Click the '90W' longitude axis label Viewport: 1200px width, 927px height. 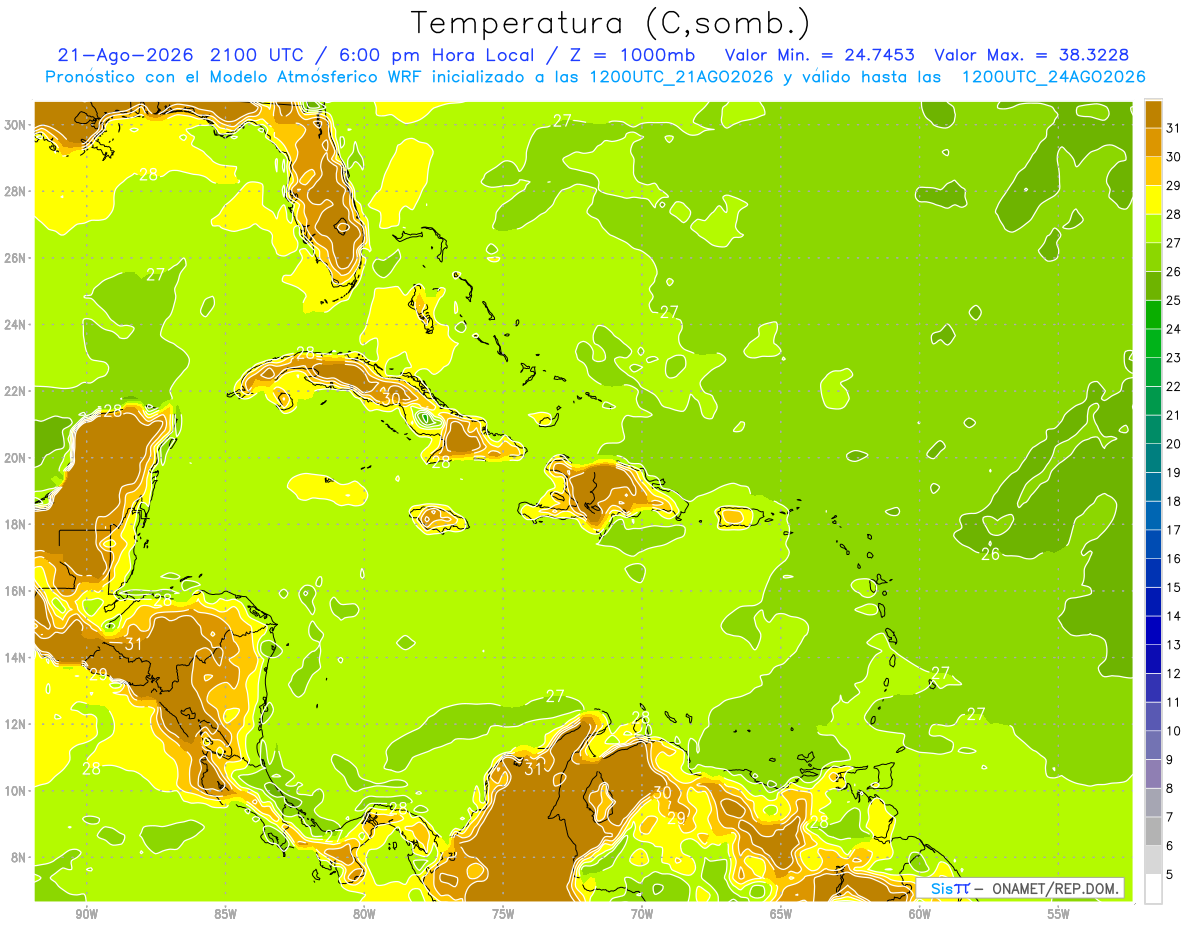[87, 914]
